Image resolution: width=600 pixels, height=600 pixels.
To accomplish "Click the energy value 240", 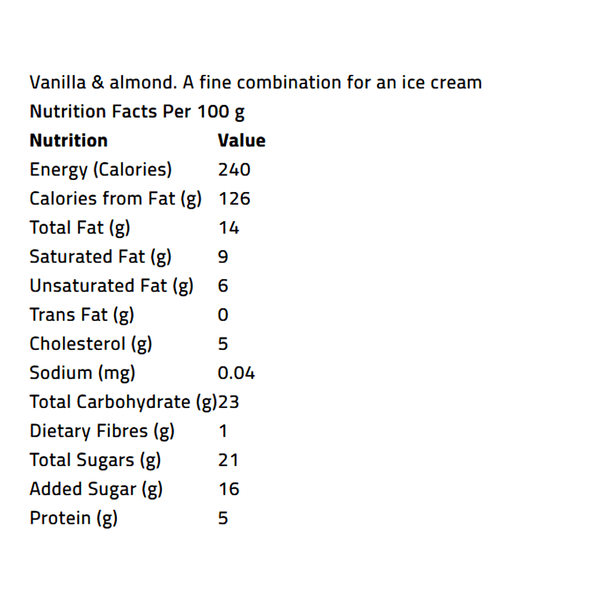I will click(234, 169).
